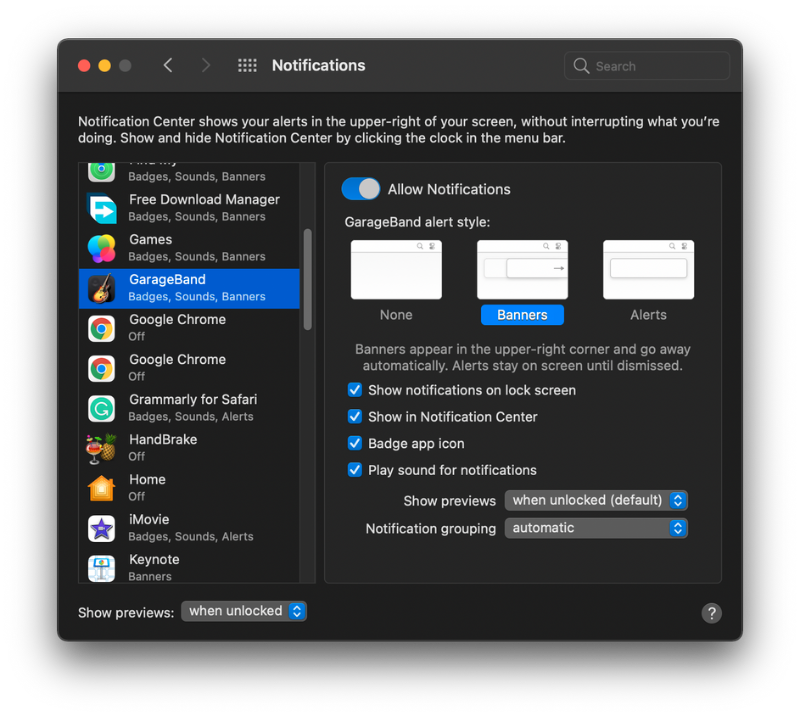Toggle Allow Notifications off
The image size is (800, 716).
361,189
